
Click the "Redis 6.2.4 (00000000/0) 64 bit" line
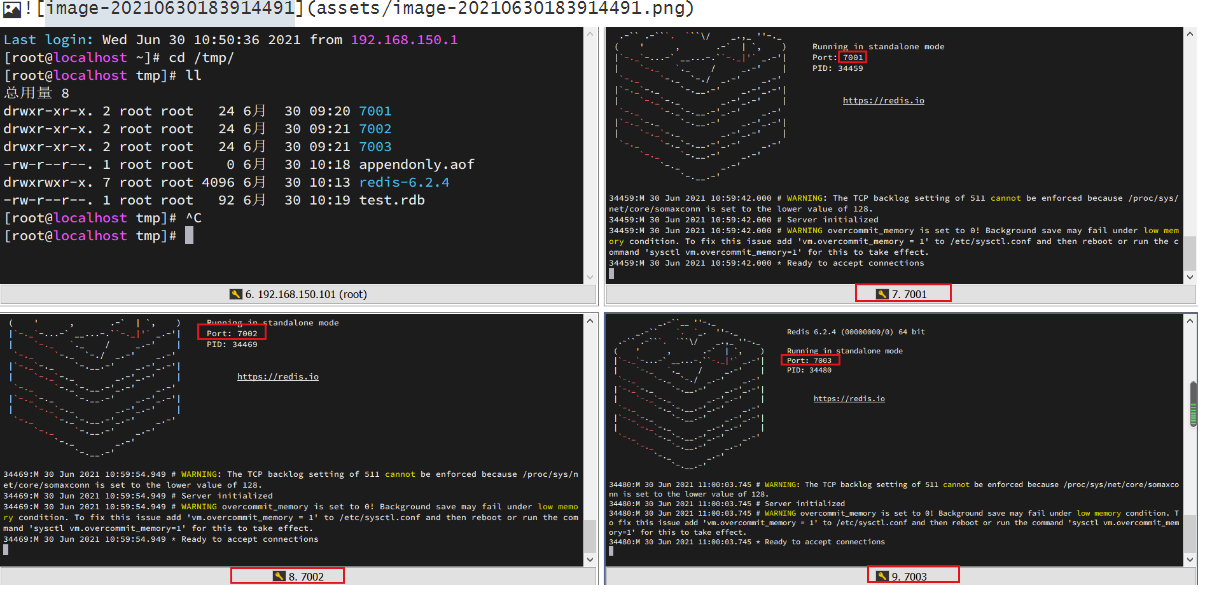click(857, 331)
